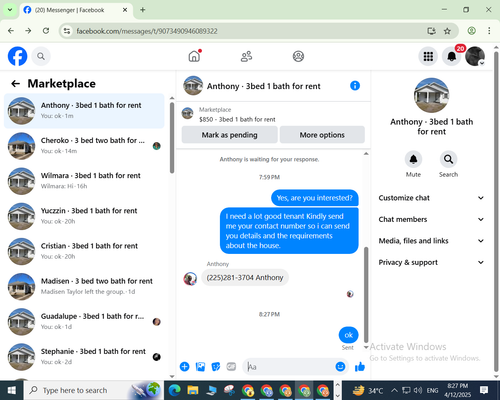This screenshot has height=400, width=500.
Task: Click Anthony's avatar beside phone number message
Action: click(190, 278)
